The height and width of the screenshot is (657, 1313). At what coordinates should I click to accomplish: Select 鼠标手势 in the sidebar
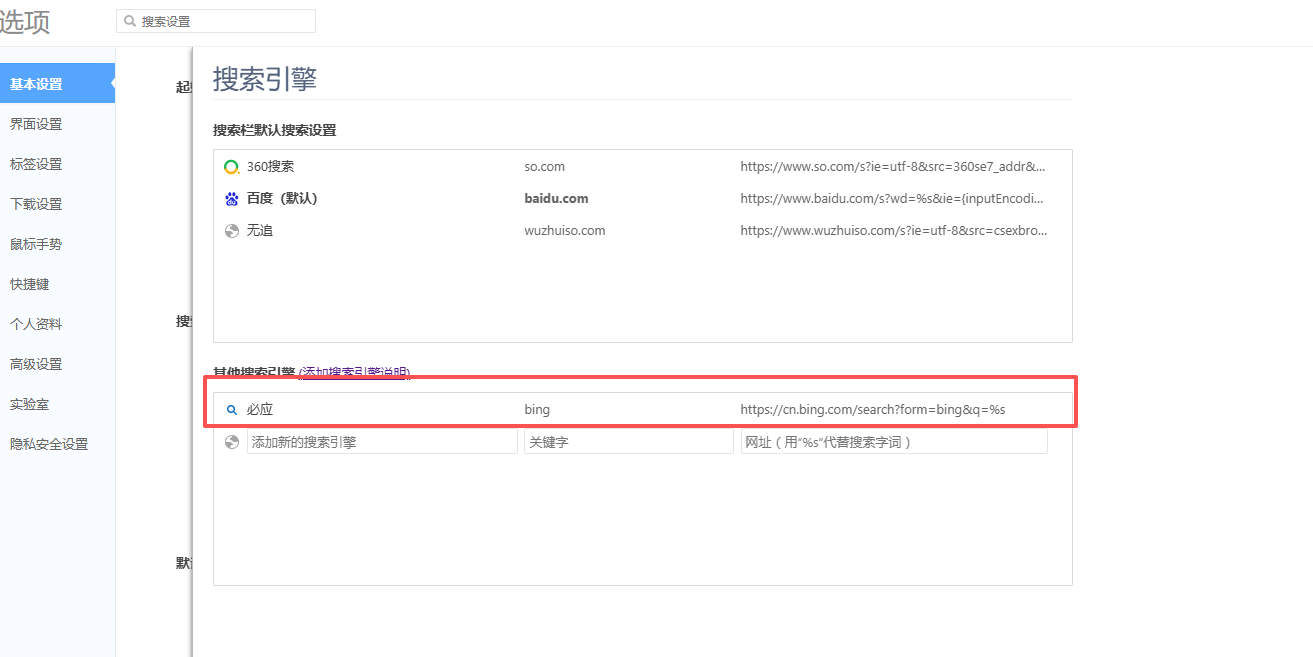point(36,244)
